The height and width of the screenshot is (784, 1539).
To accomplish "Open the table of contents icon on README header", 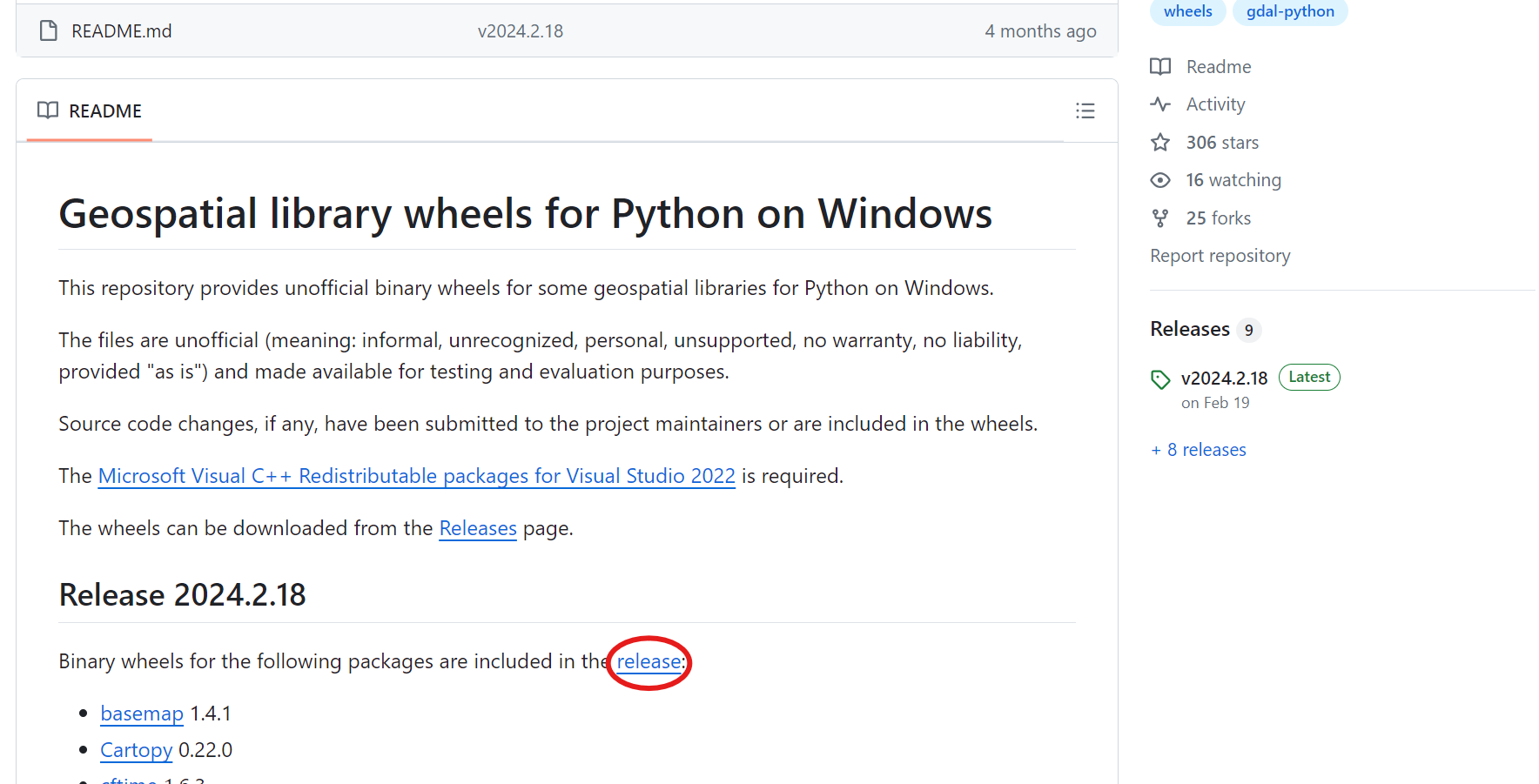I will [1085, 111].
